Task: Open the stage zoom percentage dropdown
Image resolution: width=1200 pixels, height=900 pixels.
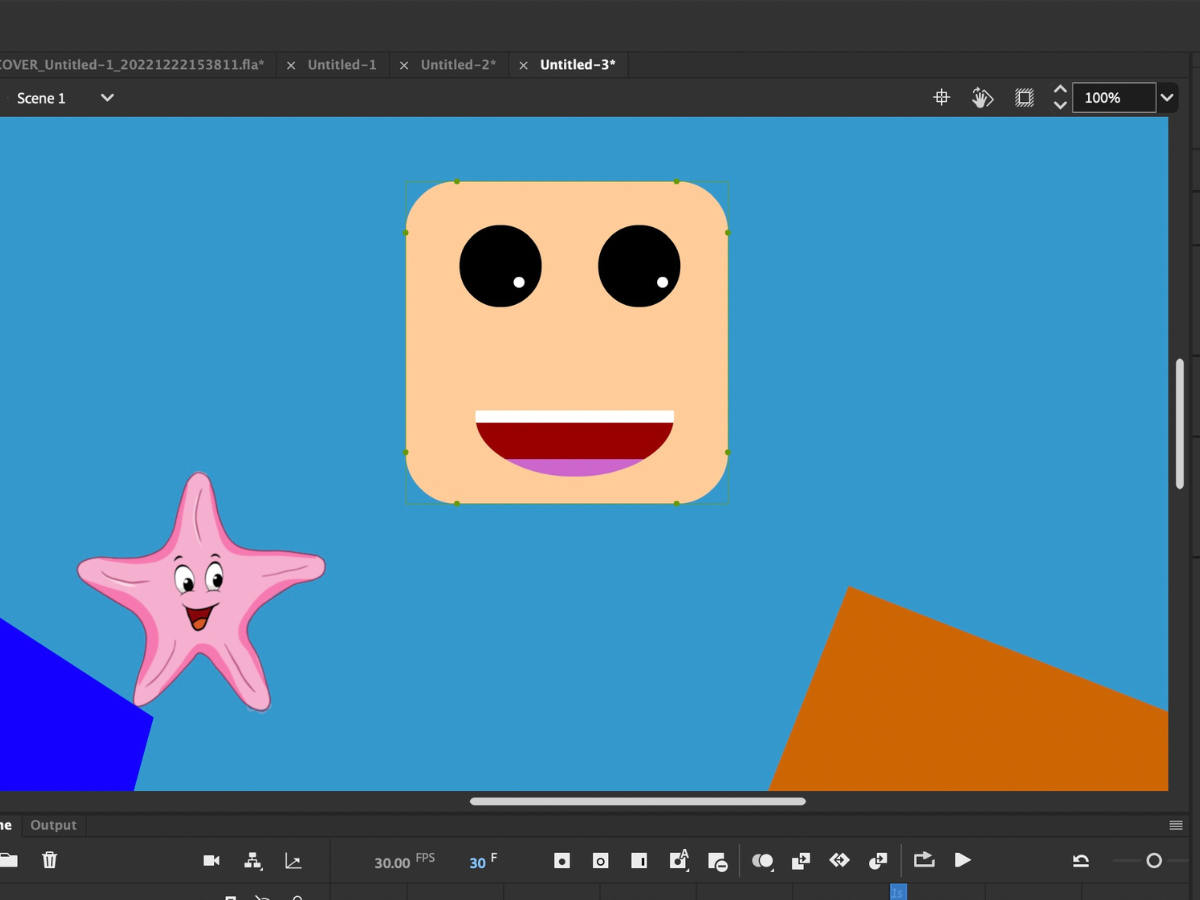Action: click(x=1167, y=98)
